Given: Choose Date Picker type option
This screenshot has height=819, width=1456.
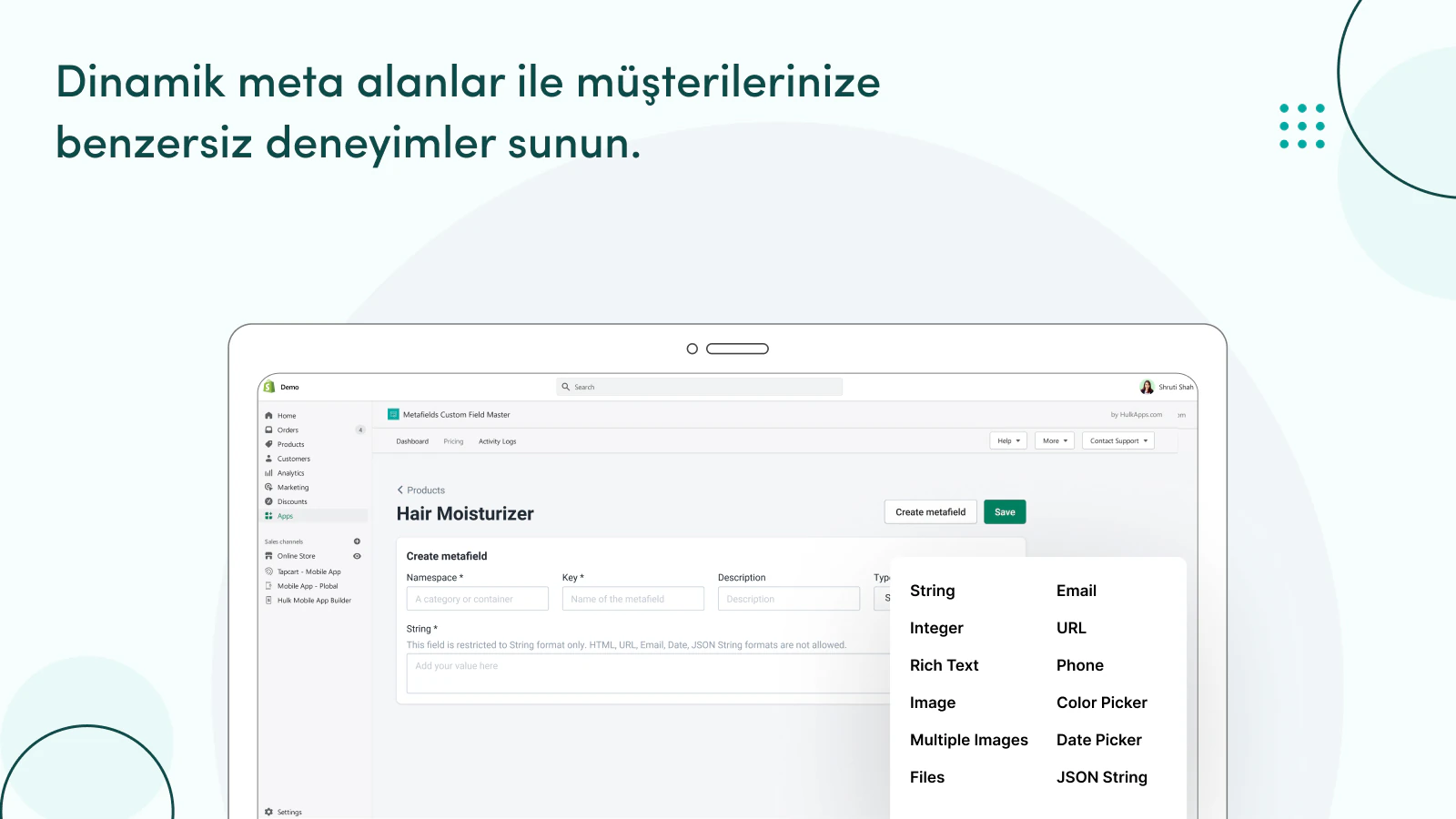Looking at the screenshot, I should (1099, 741).
